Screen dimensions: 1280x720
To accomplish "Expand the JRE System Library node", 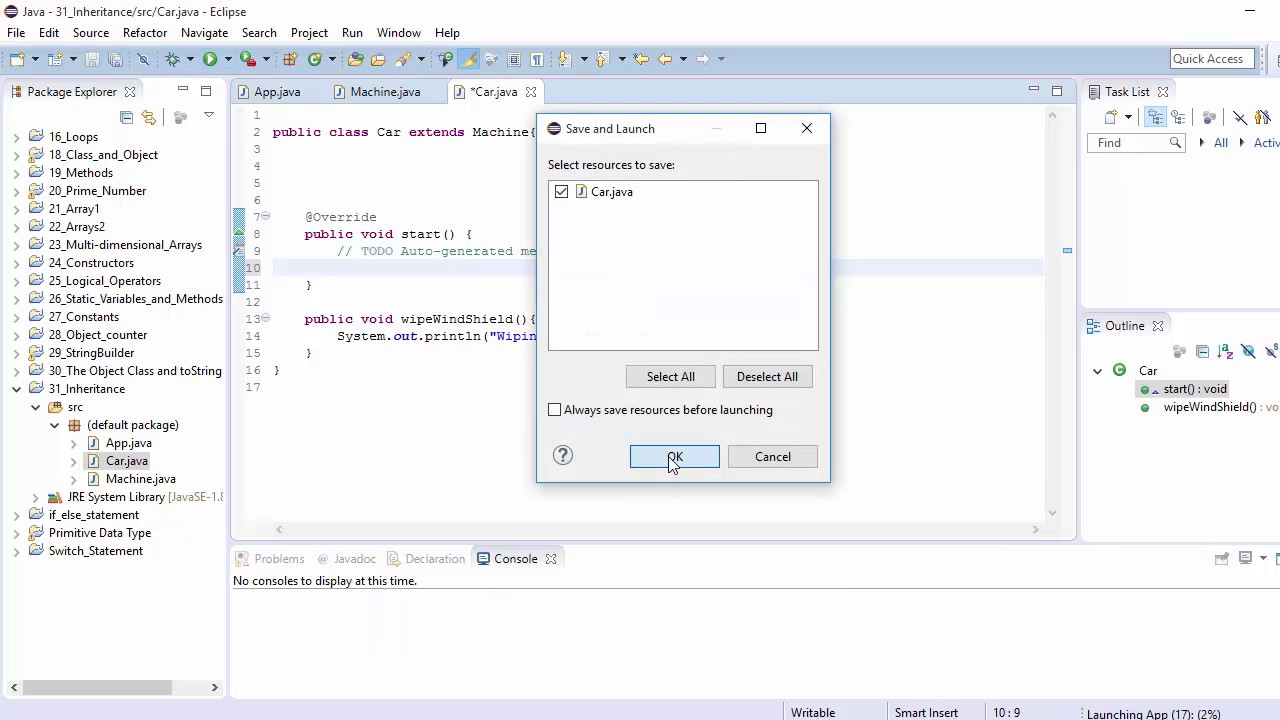I will 36,497.
